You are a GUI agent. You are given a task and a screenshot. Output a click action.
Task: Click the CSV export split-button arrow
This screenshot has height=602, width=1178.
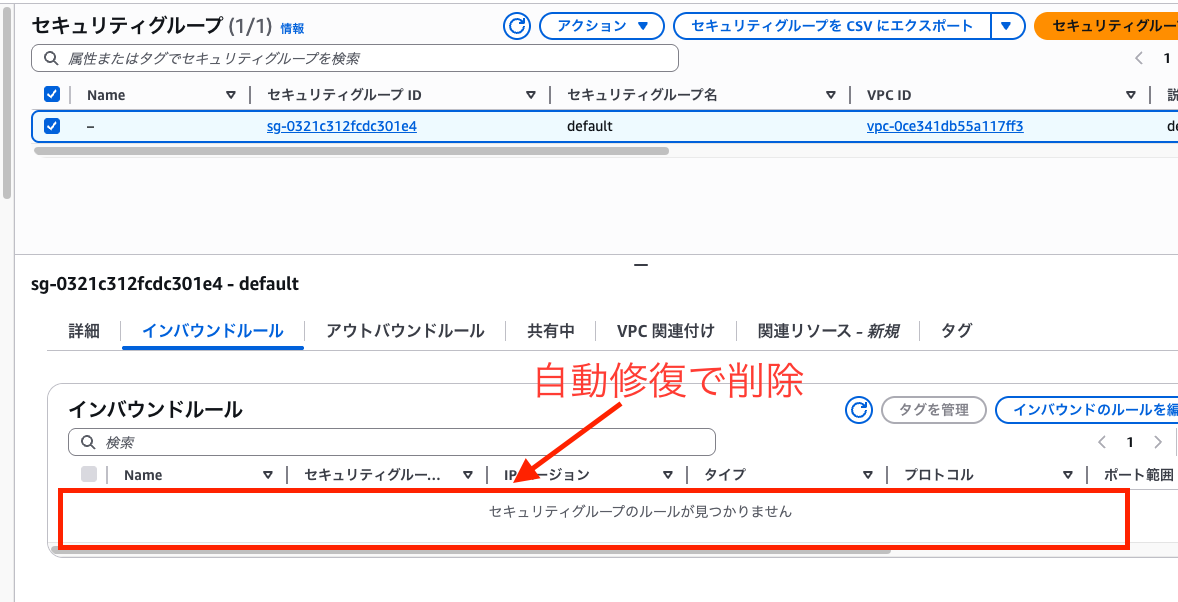(1006, 25)
